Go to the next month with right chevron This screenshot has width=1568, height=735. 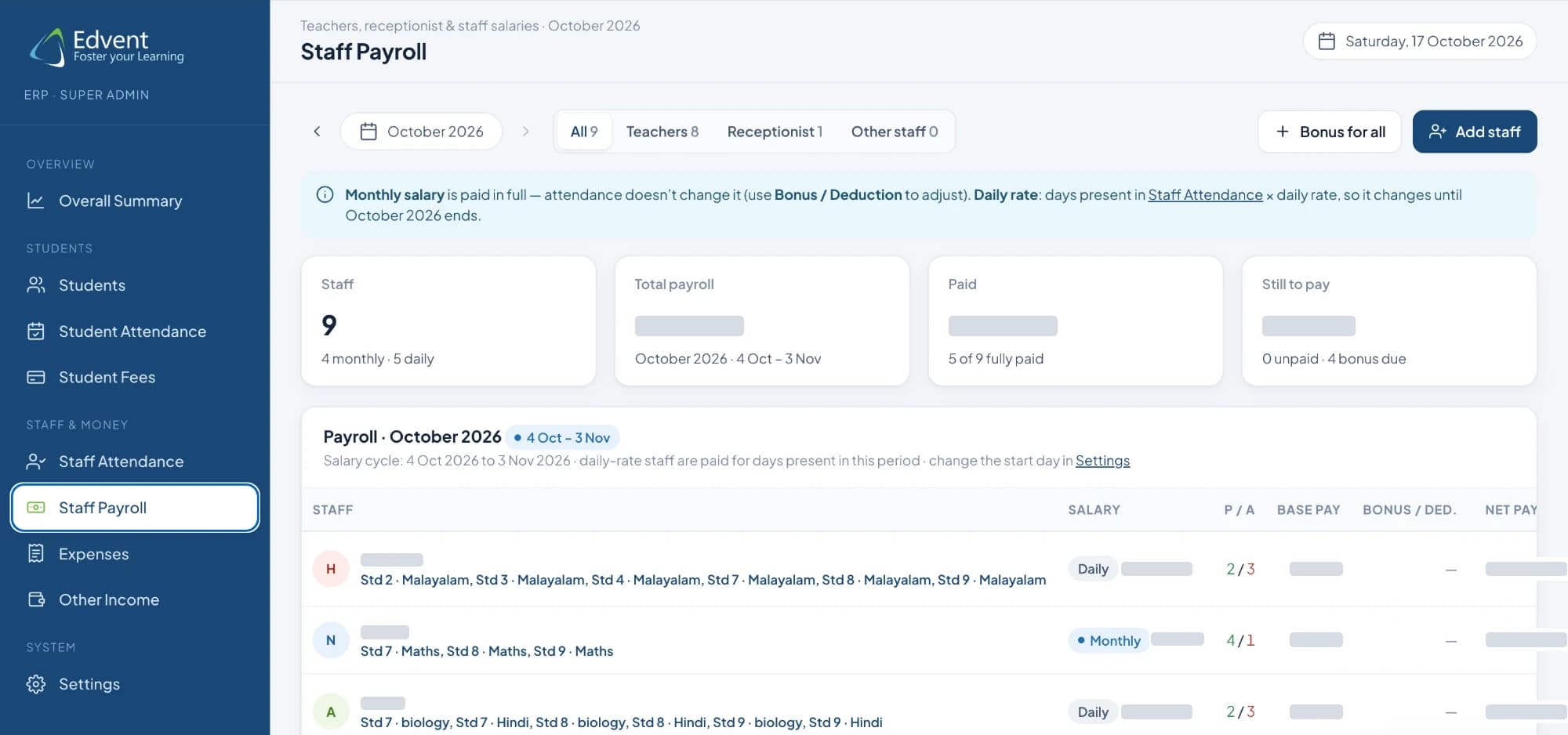coord(525,132)
